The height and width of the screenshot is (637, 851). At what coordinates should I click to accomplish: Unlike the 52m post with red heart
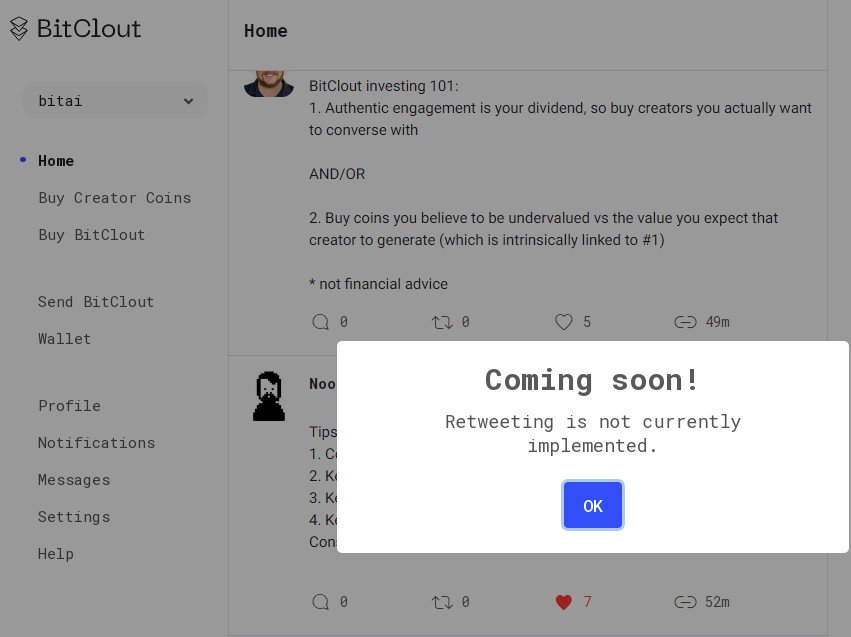click(x=563, y=602)
